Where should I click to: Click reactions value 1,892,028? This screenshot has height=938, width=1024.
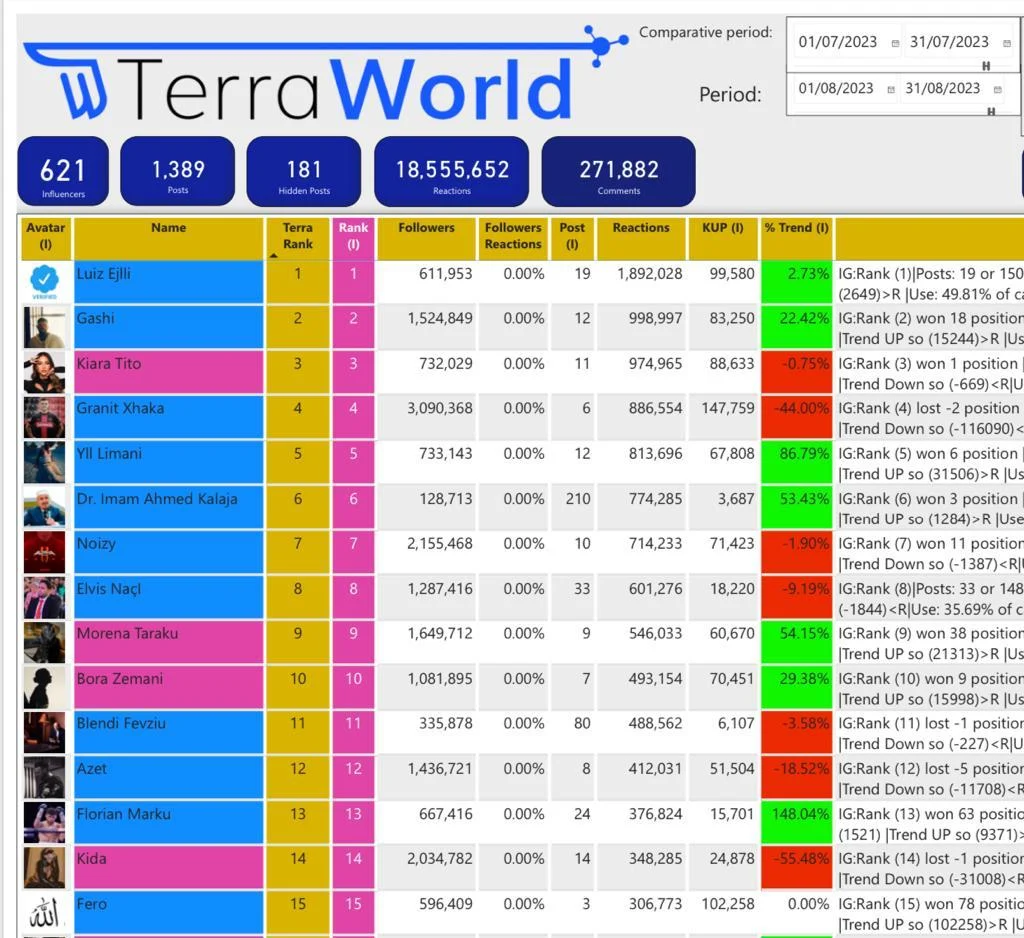650,274
